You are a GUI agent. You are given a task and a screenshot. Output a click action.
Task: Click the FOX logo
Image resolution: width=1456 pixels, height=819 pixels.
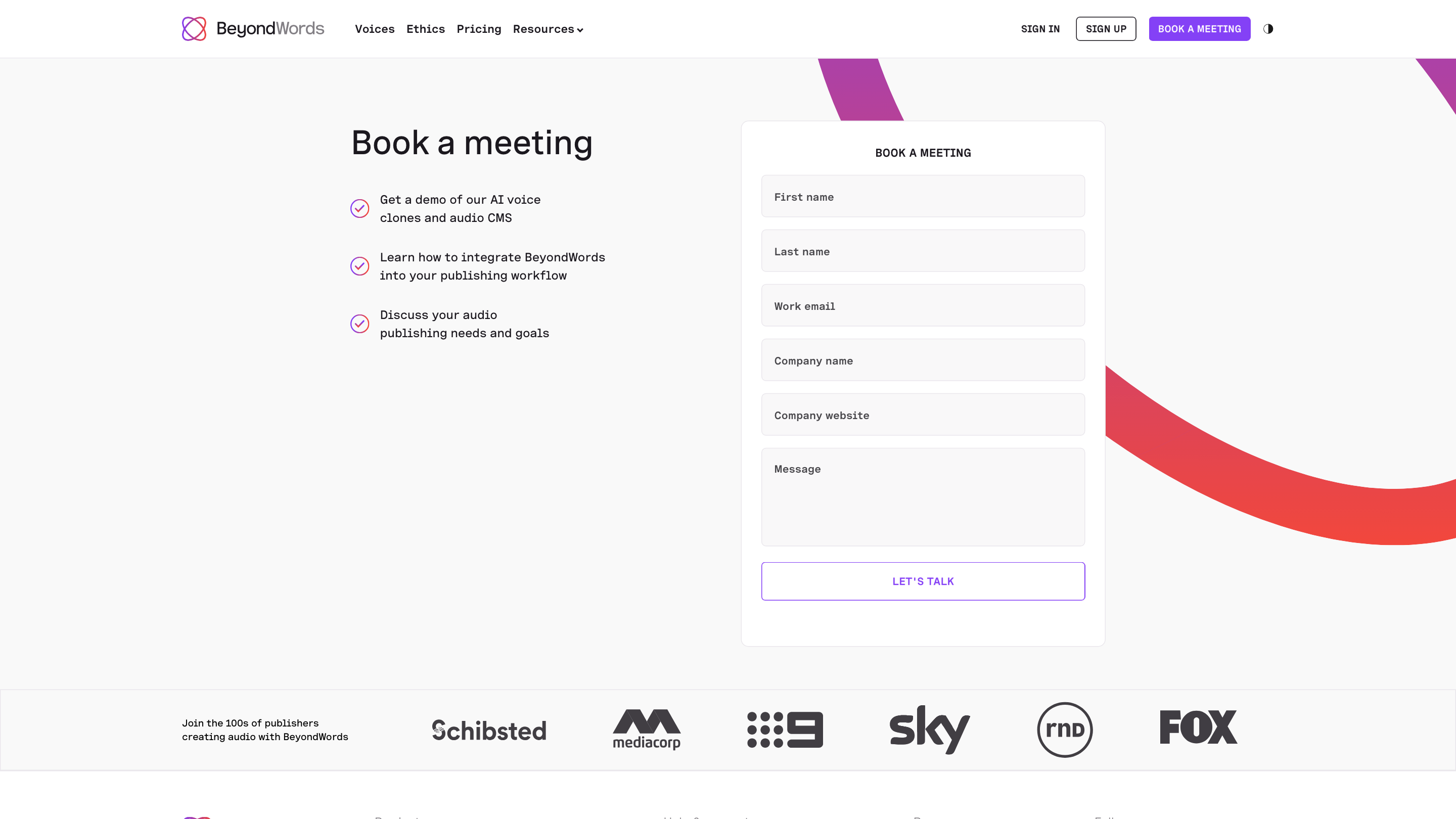pos(1198,727)
